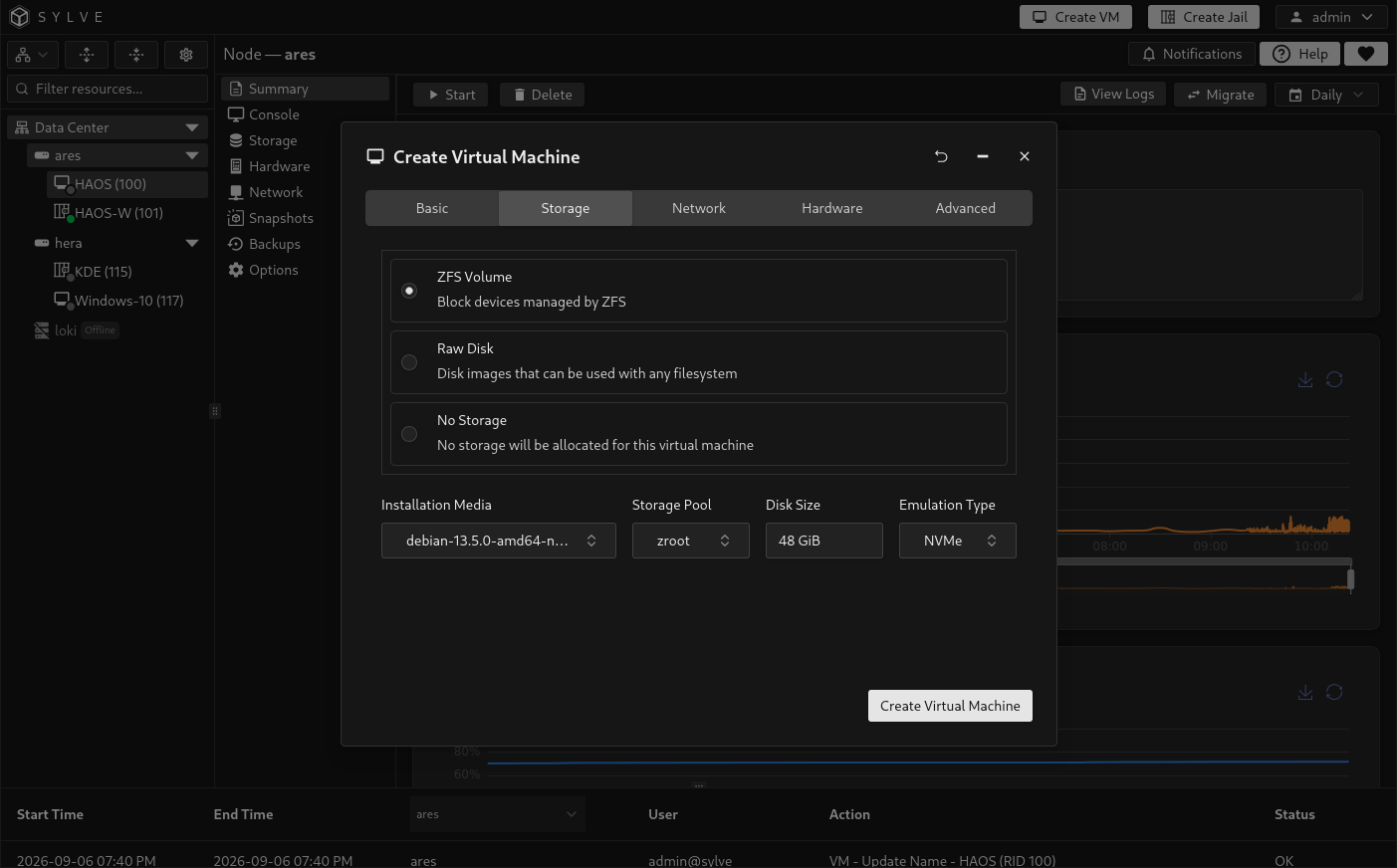Screen dimensions: 1397x868
Task: Open the Help button
Action: (1300, 54)
